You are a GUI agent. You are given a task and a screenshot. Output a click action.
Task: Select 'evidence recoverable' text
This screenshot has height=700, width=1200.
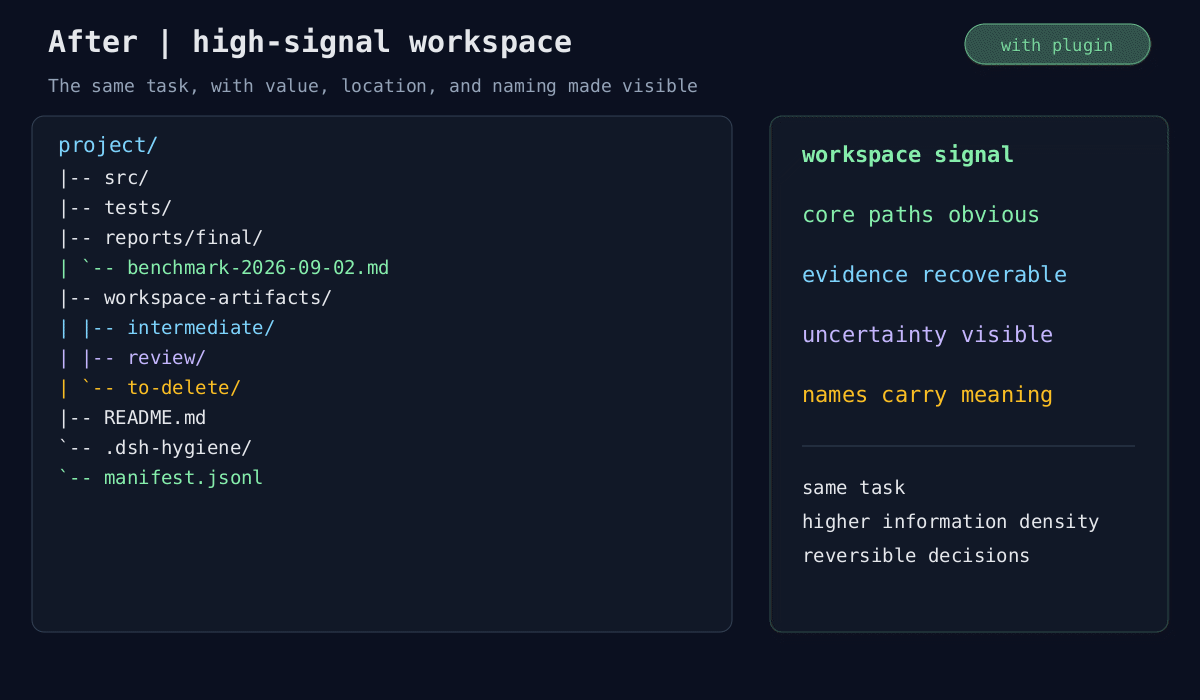tap(935, 275)
